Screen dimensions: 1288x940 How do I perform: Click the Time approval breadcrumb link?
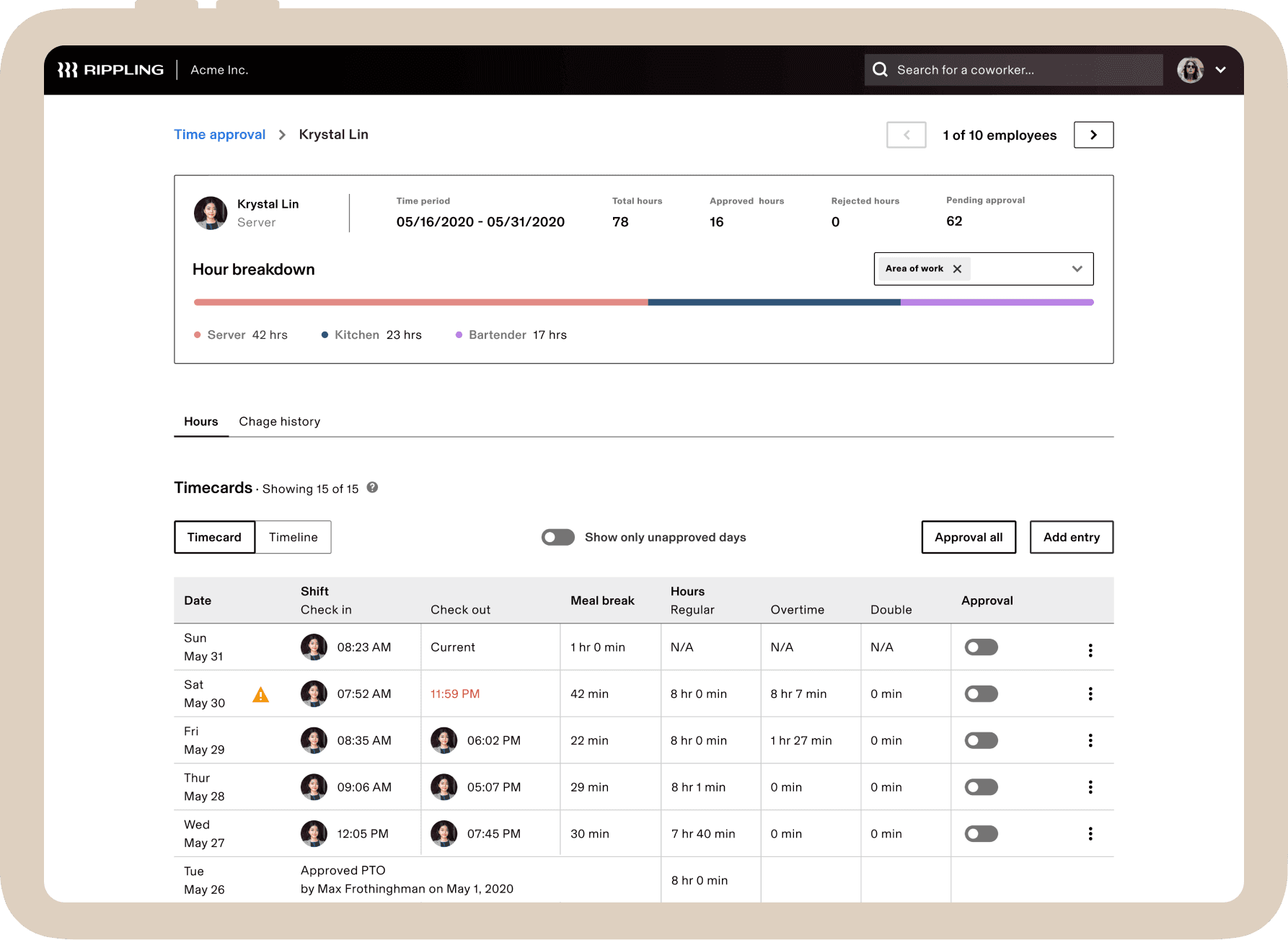(x=219, y=135)
